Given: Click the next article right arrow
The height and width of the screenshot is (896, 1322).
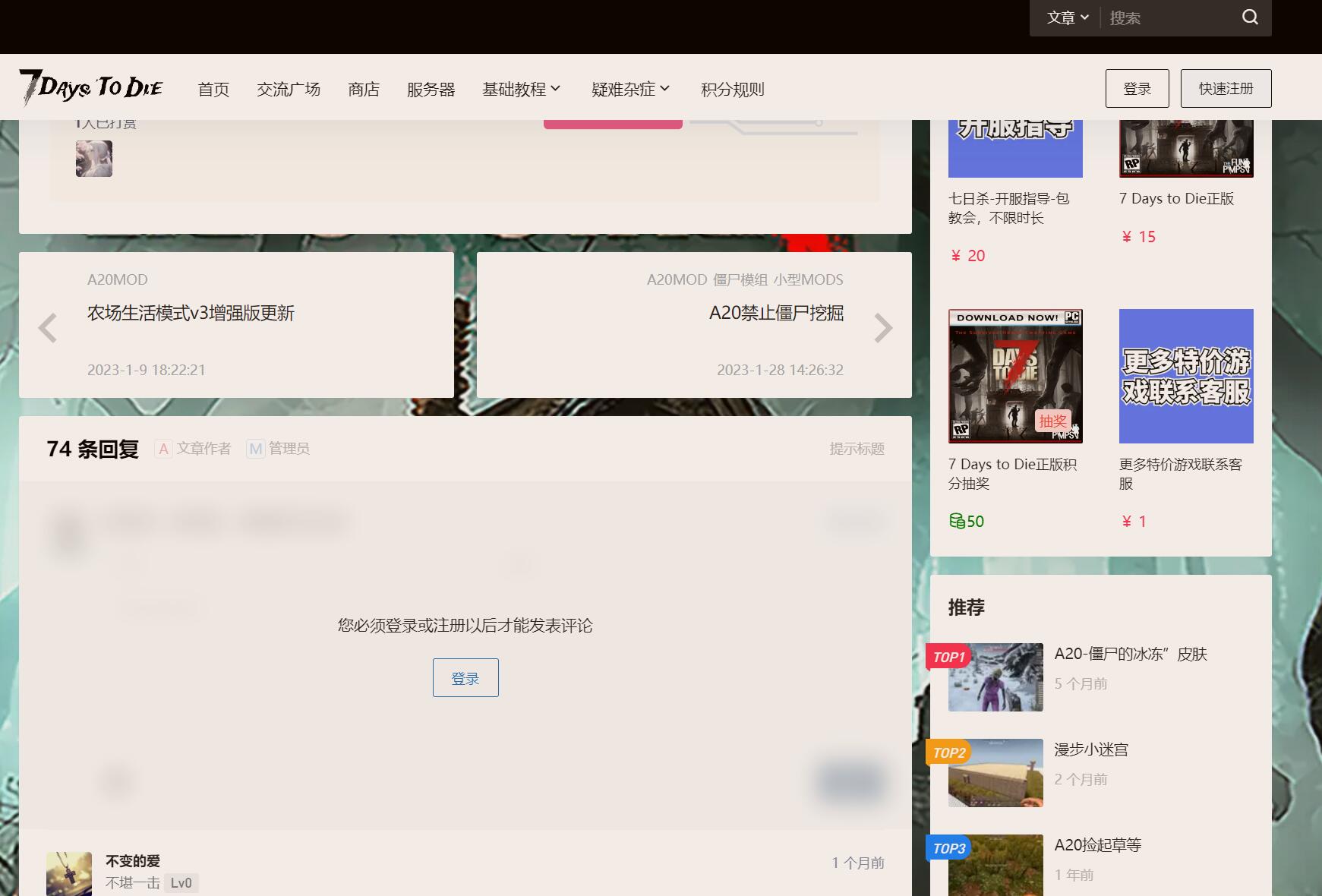Looking at the screenshot, I should click(882, 328).
